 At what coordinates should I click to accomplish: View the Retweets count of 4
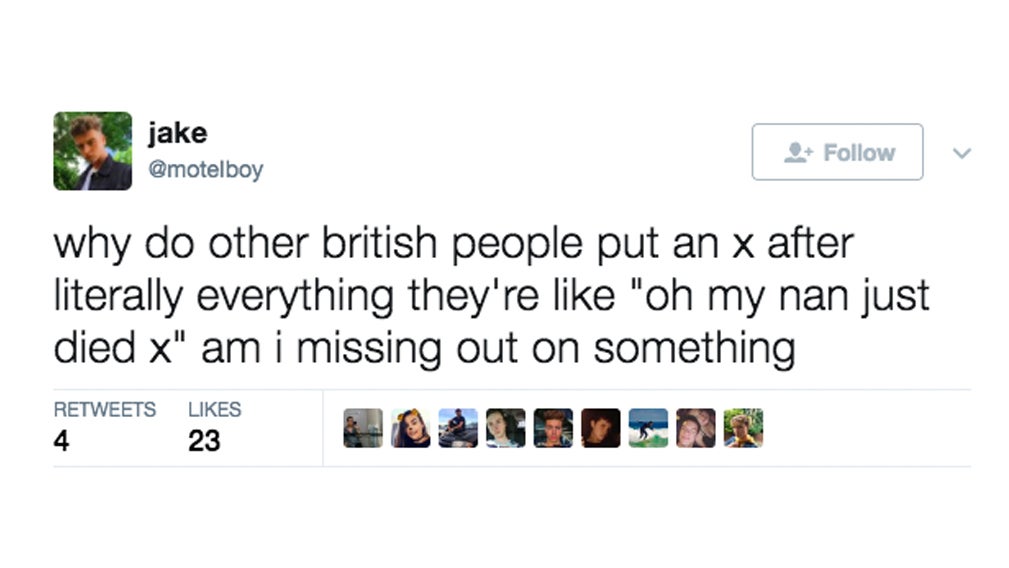click(61, 440)
